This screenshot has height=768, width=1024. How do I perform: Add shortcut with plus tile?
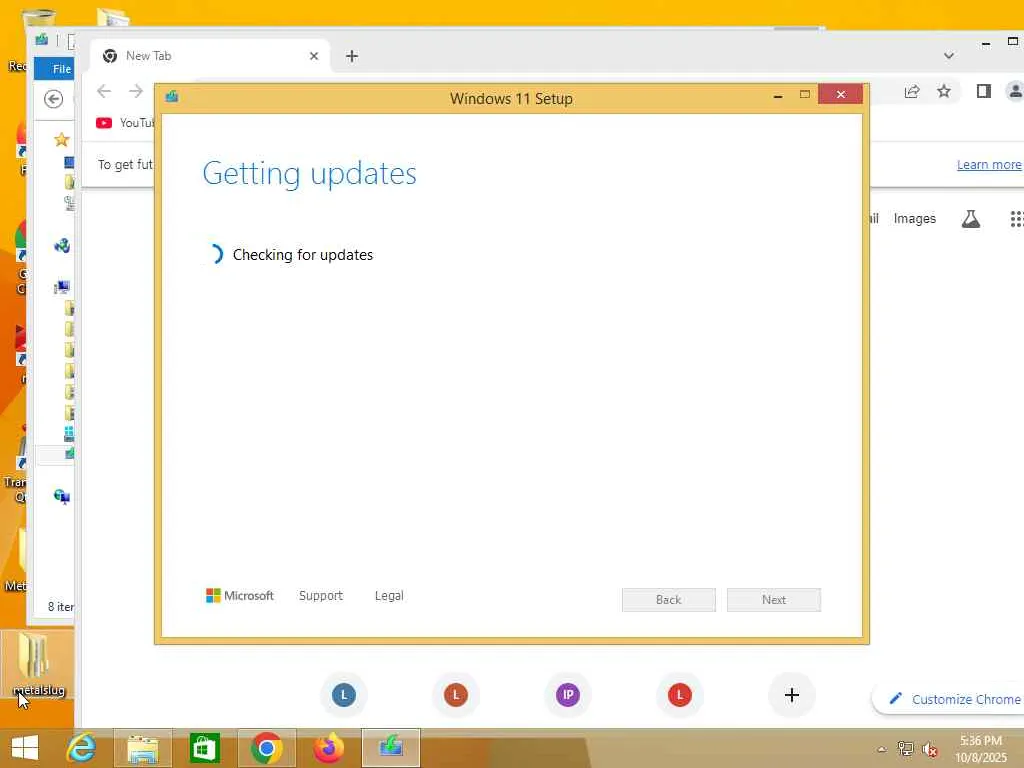pyautogui.click(x=792, y=695)
